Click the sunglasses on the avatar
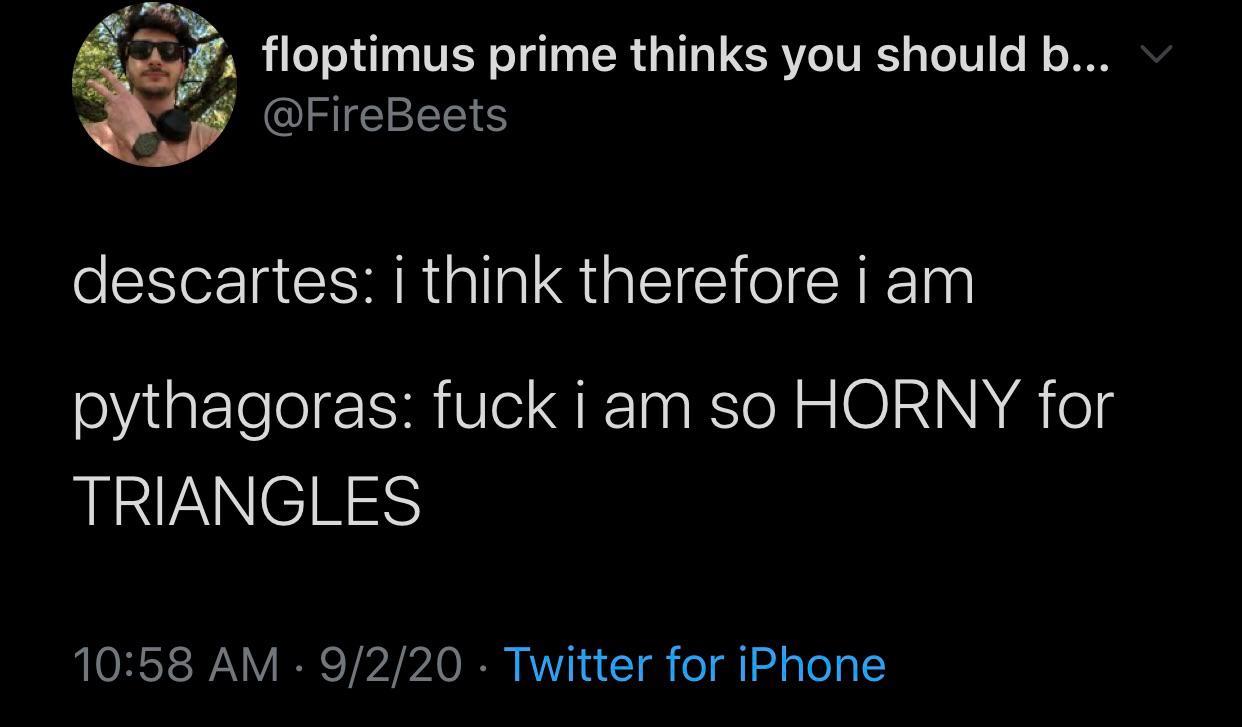Screen dimensions: 1242x727 pyautogui.click(x=153, y=49)
